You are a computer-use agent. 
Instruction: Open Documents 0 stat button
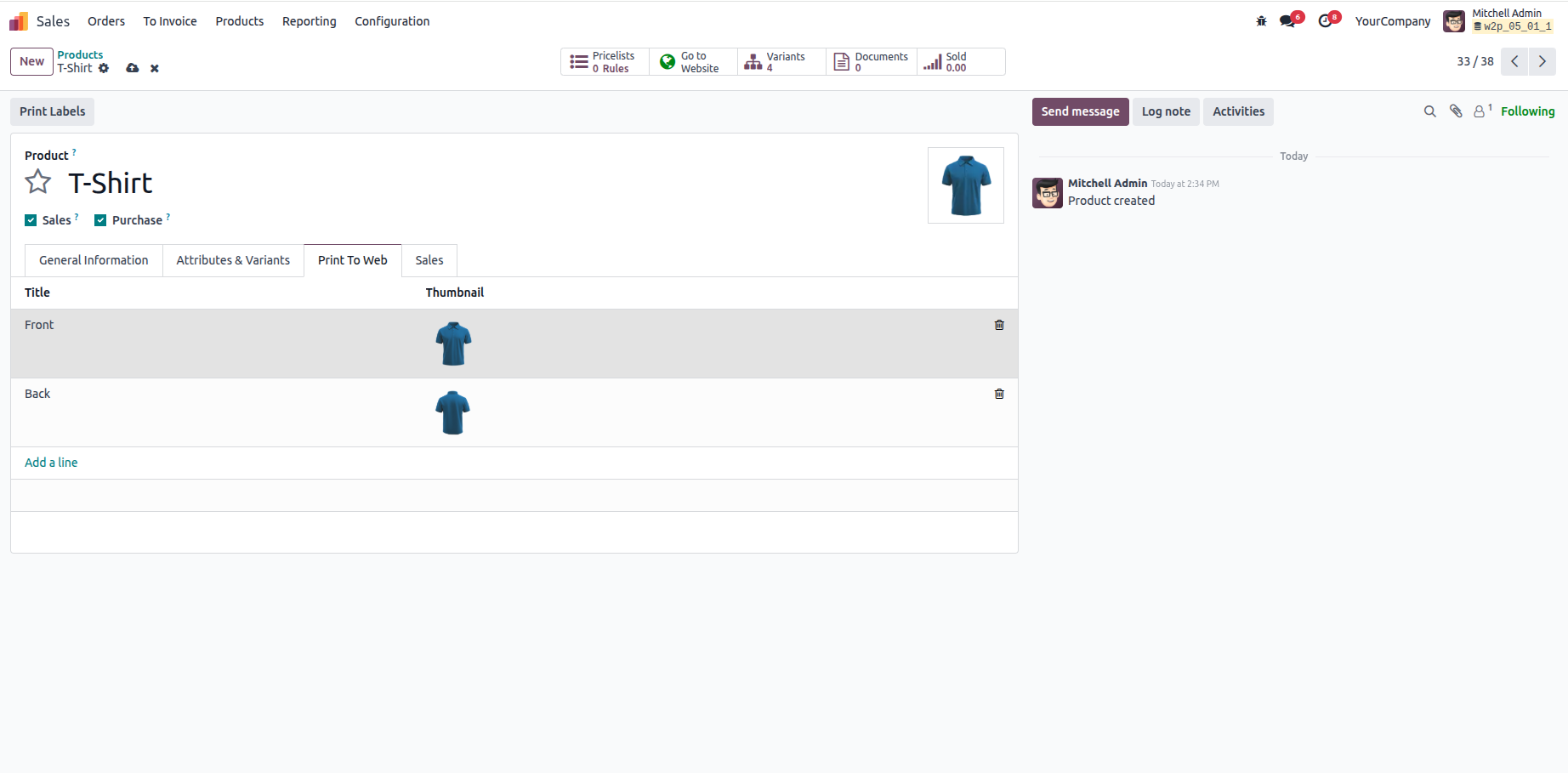[872, 62]
